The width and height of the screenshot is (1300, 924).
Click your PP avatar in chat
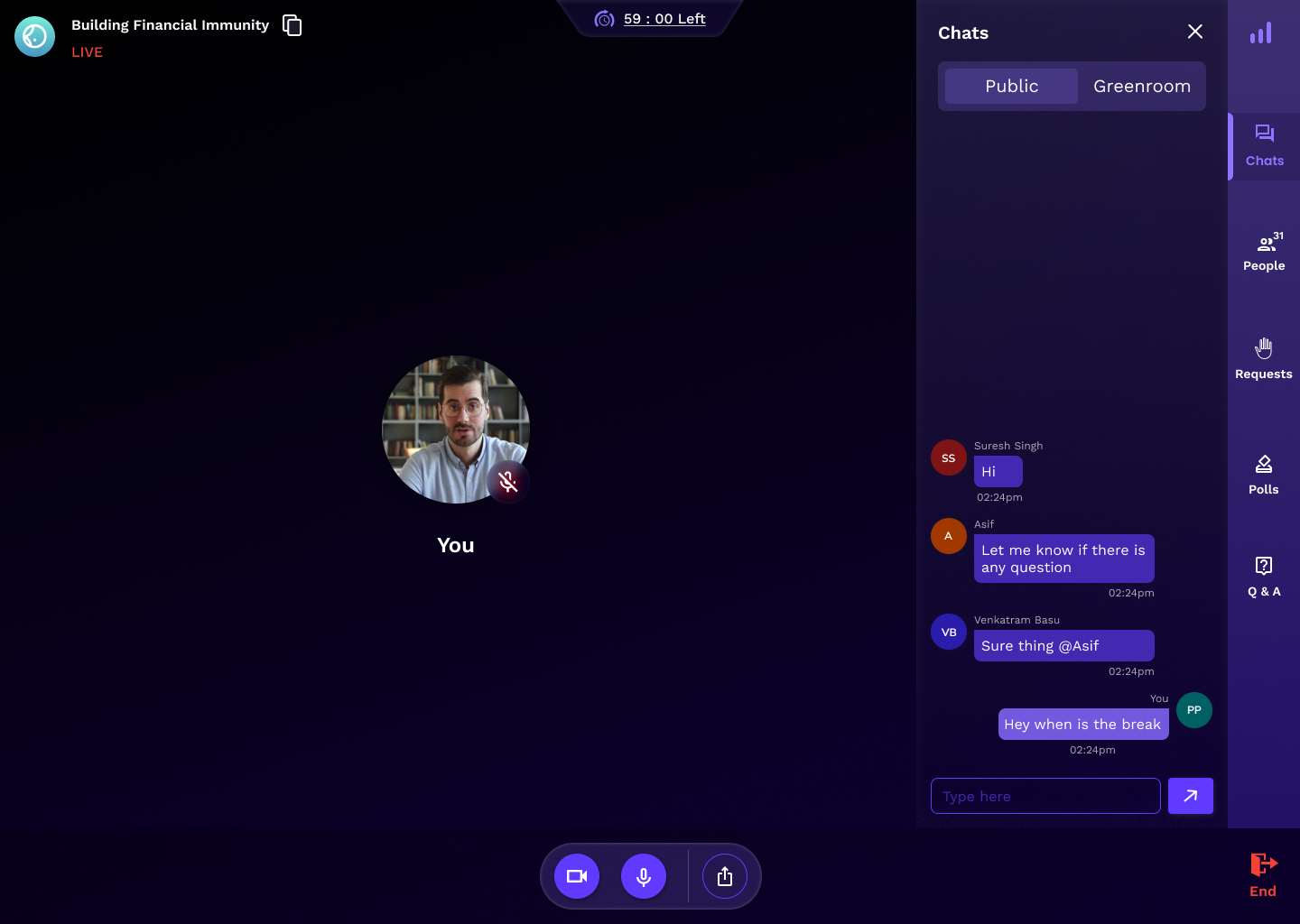click(x=1194, y=710)
